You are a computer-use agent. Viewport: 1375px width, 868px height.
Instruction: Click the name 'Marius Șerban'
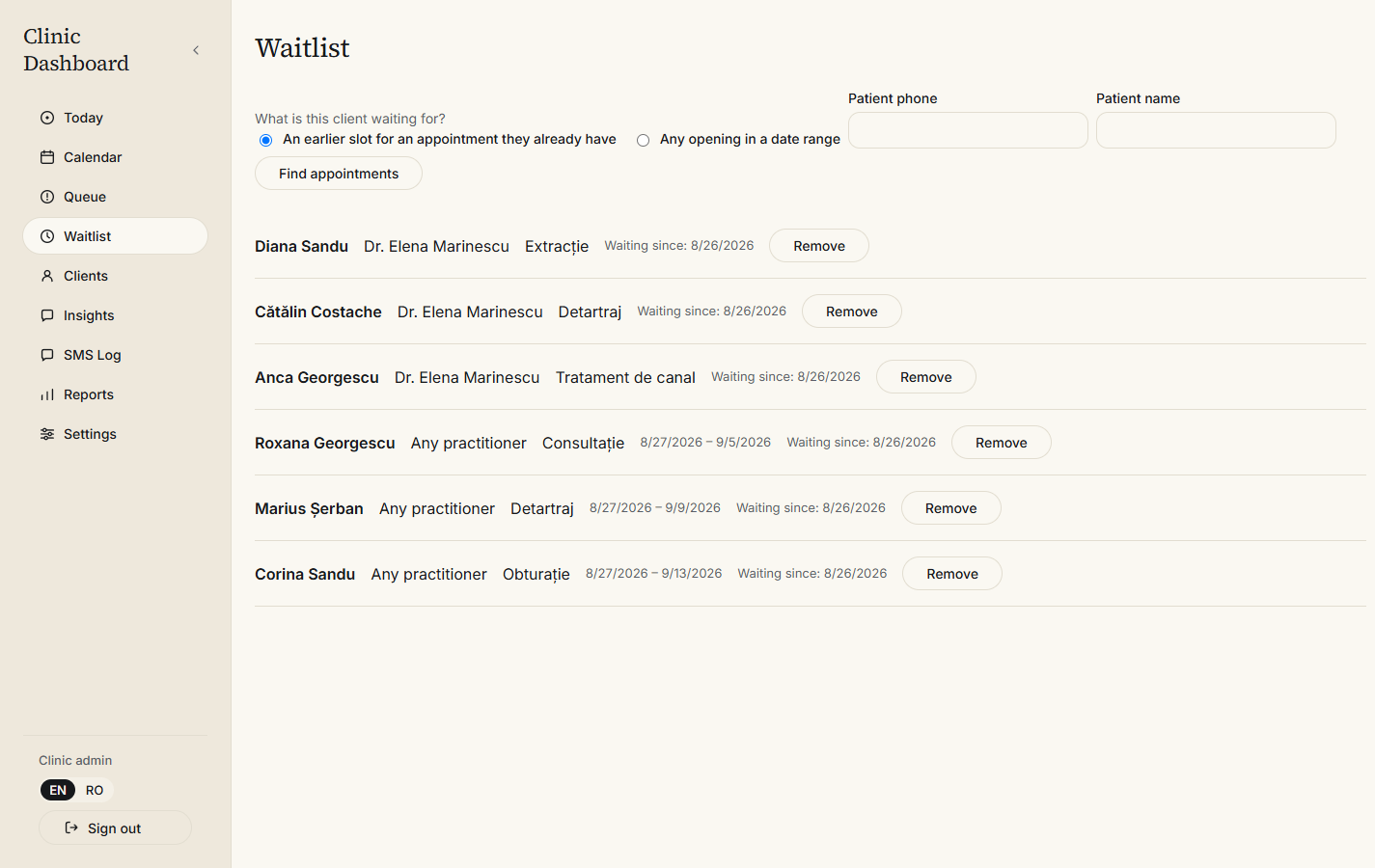(309, 508)
